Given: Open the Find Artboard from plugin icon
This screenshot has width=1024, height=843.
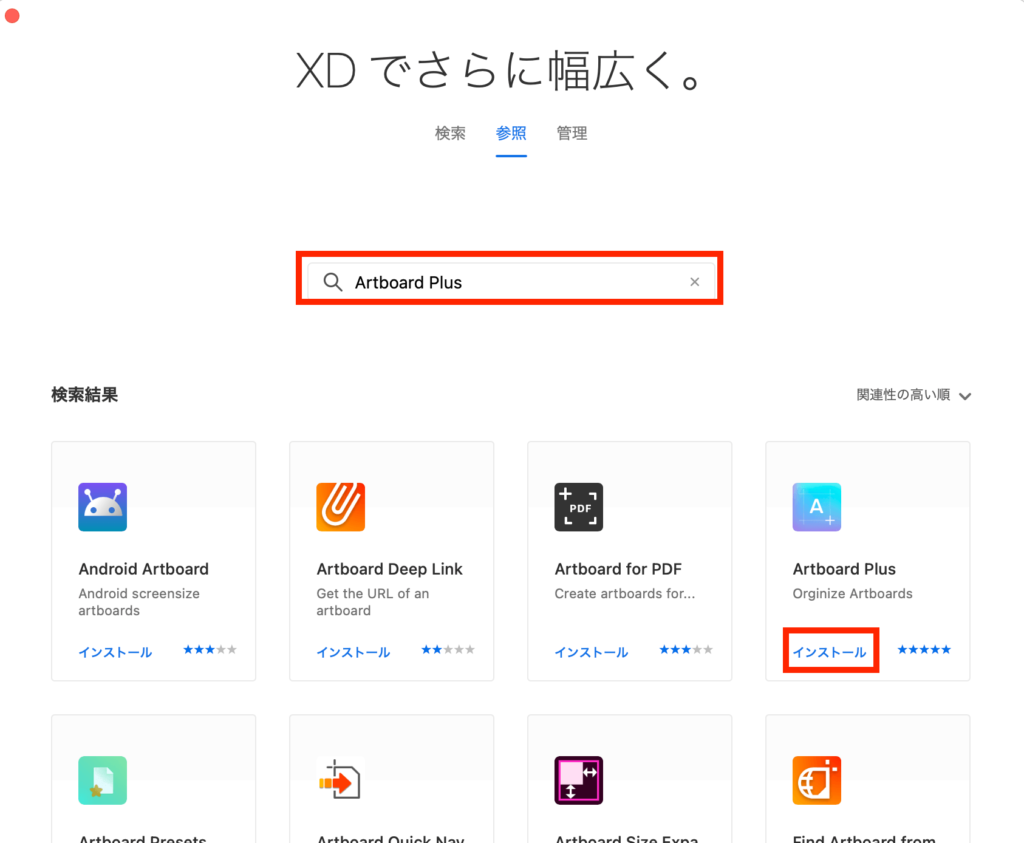Looking at the screenshot, I should click(x=816, y=780).
